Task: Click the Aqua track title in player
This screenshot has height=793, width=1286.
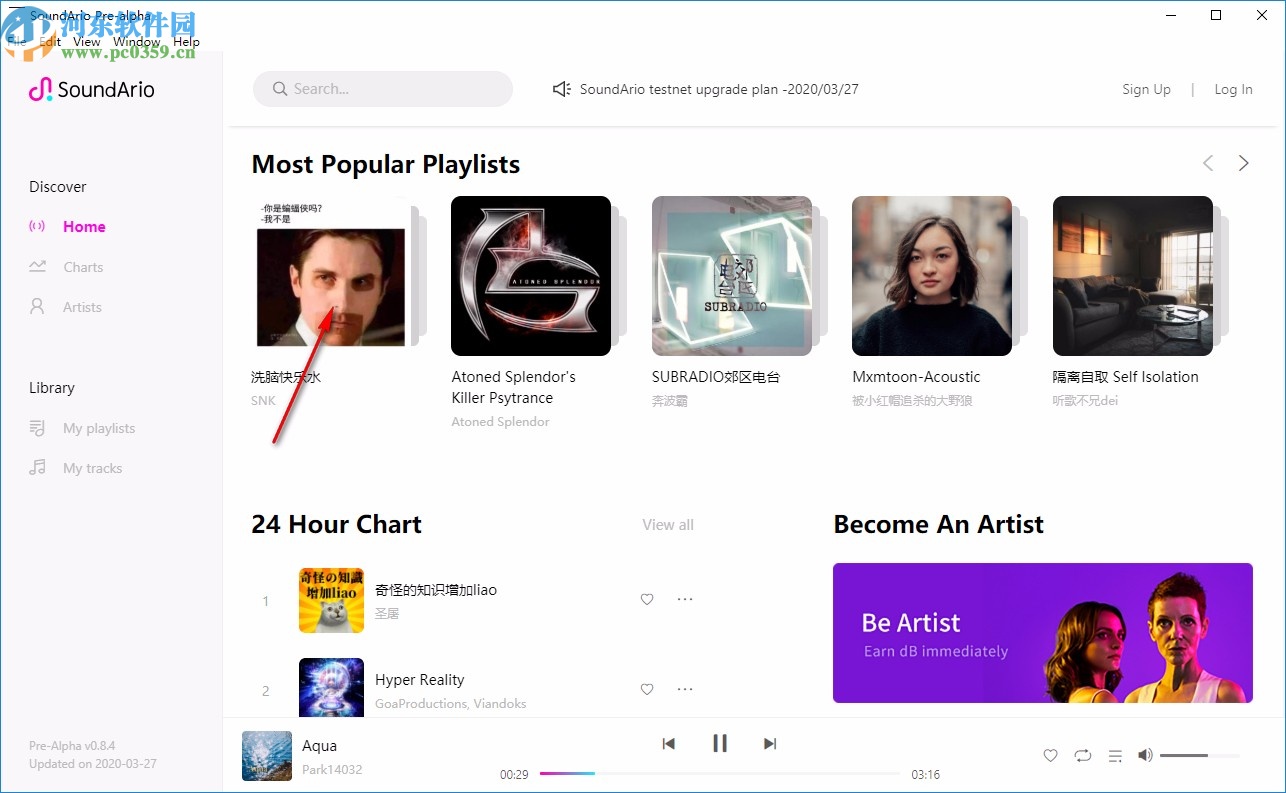Action: coord(320,746)
